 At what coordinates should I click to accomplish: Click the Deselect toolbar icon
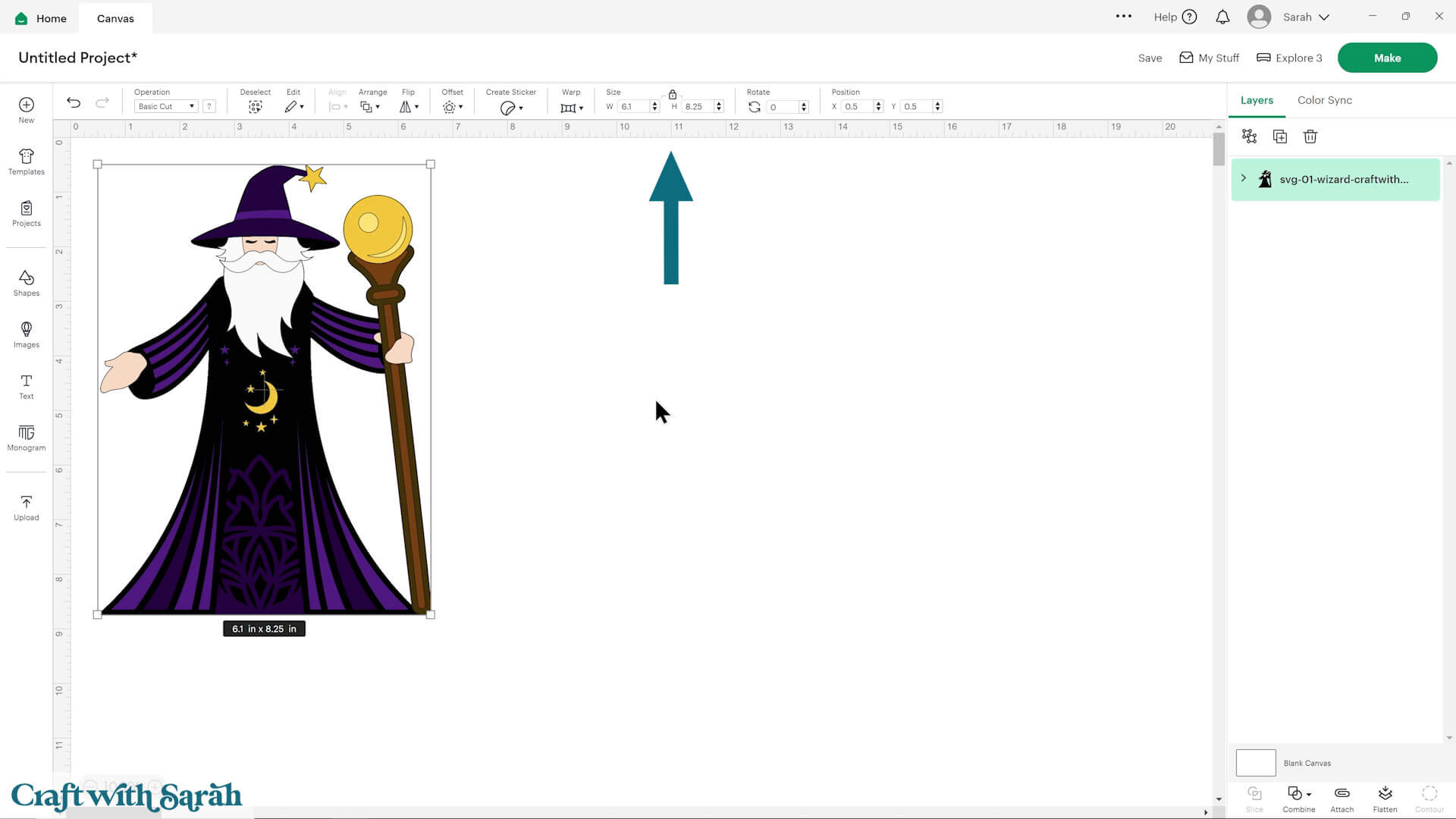[255, 106]
